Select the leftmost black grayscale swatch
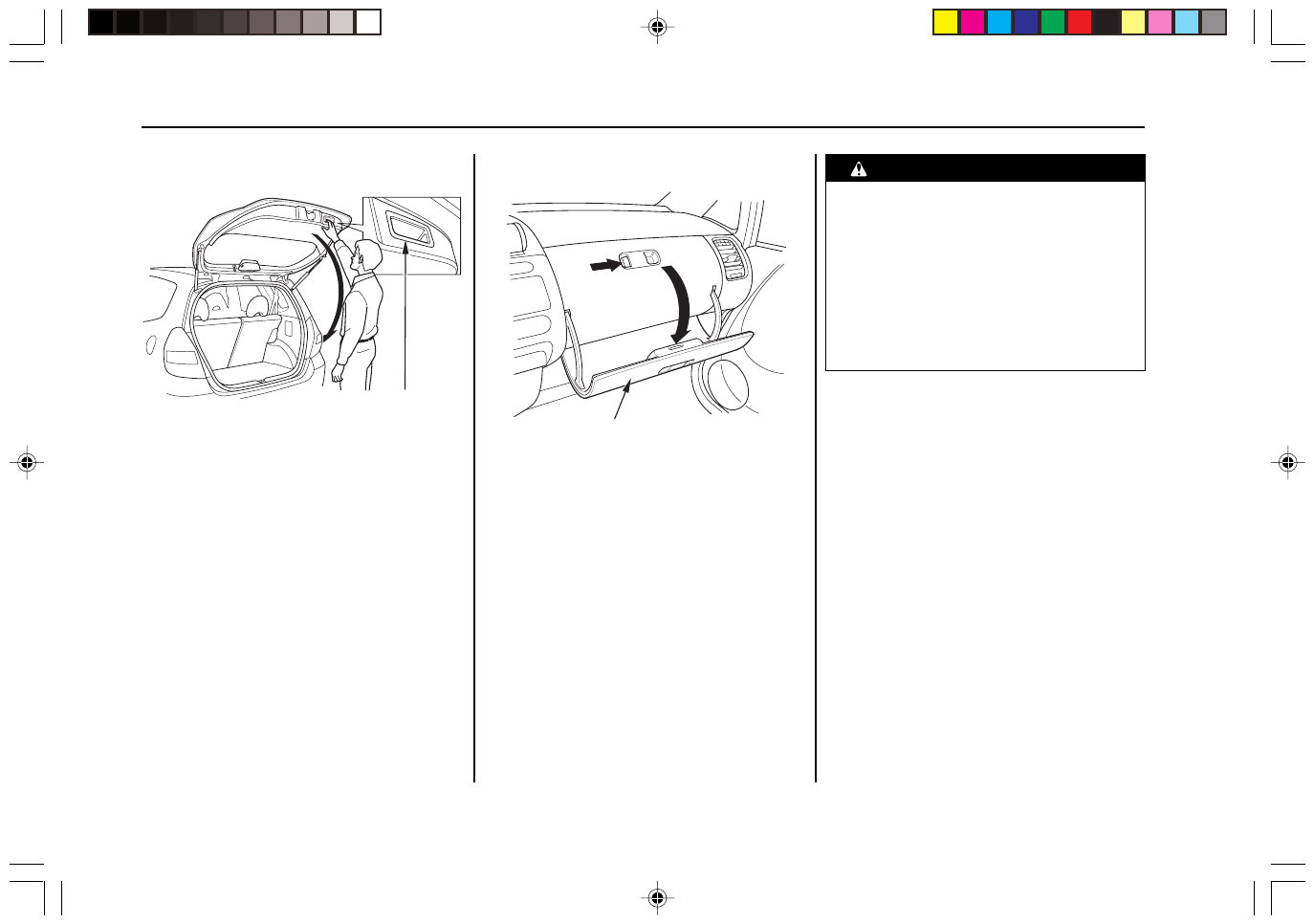The width and height of the screenshot is (1314, 924). pyautogui.click(x=101, y=23)
